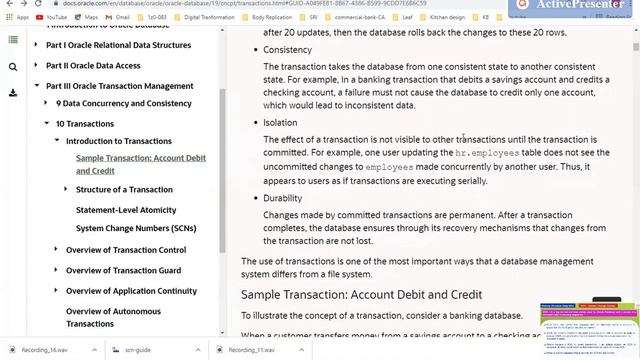Open Recording_11.wav download item

(x=251, y=350)
